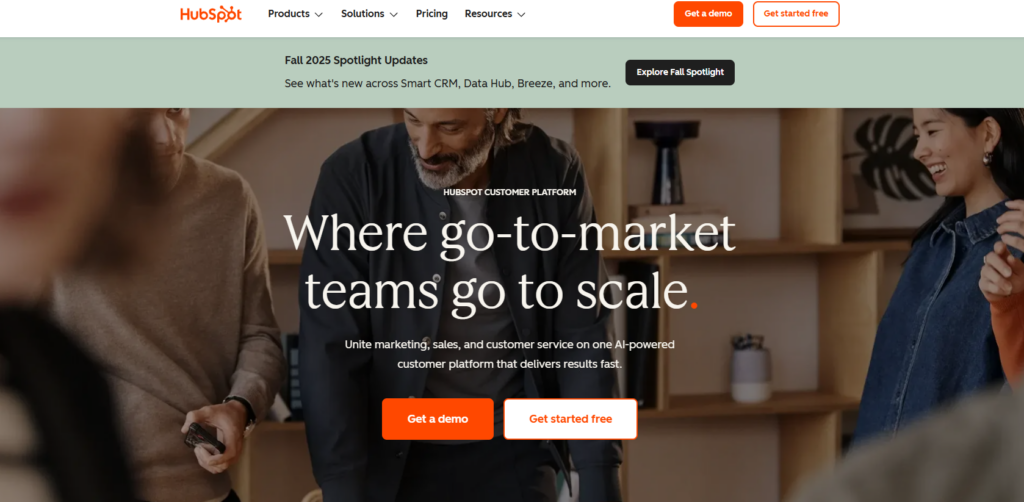Click the HUBSPOT CUSTOMER PLATFORM label
Viewport: 1024px width, 502px height.
tap(509, 193)
